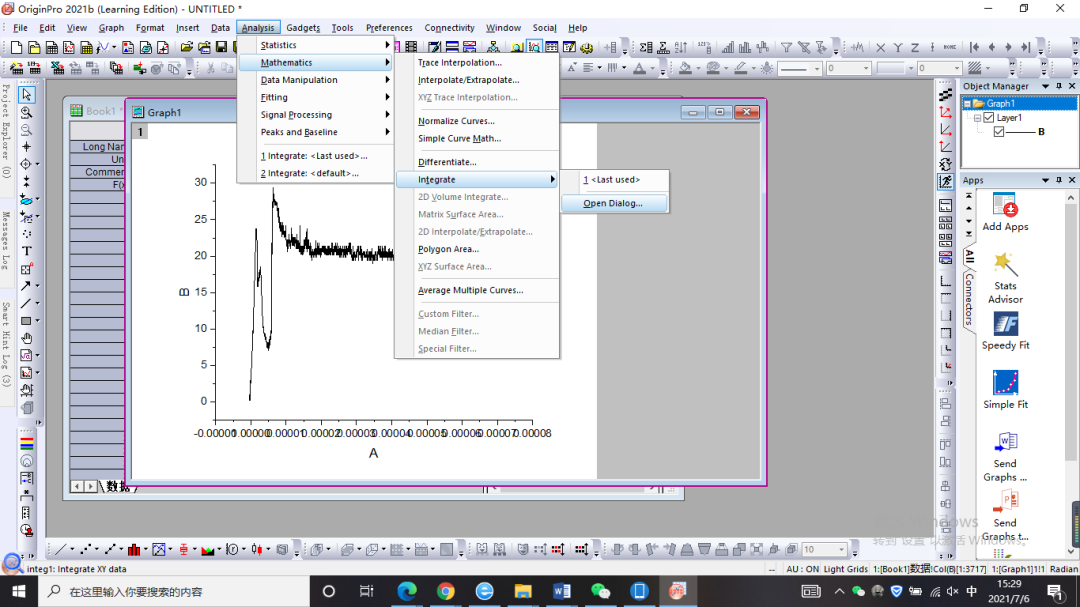Click the Windows search box
1080x607 pixels.
point(170,591)
